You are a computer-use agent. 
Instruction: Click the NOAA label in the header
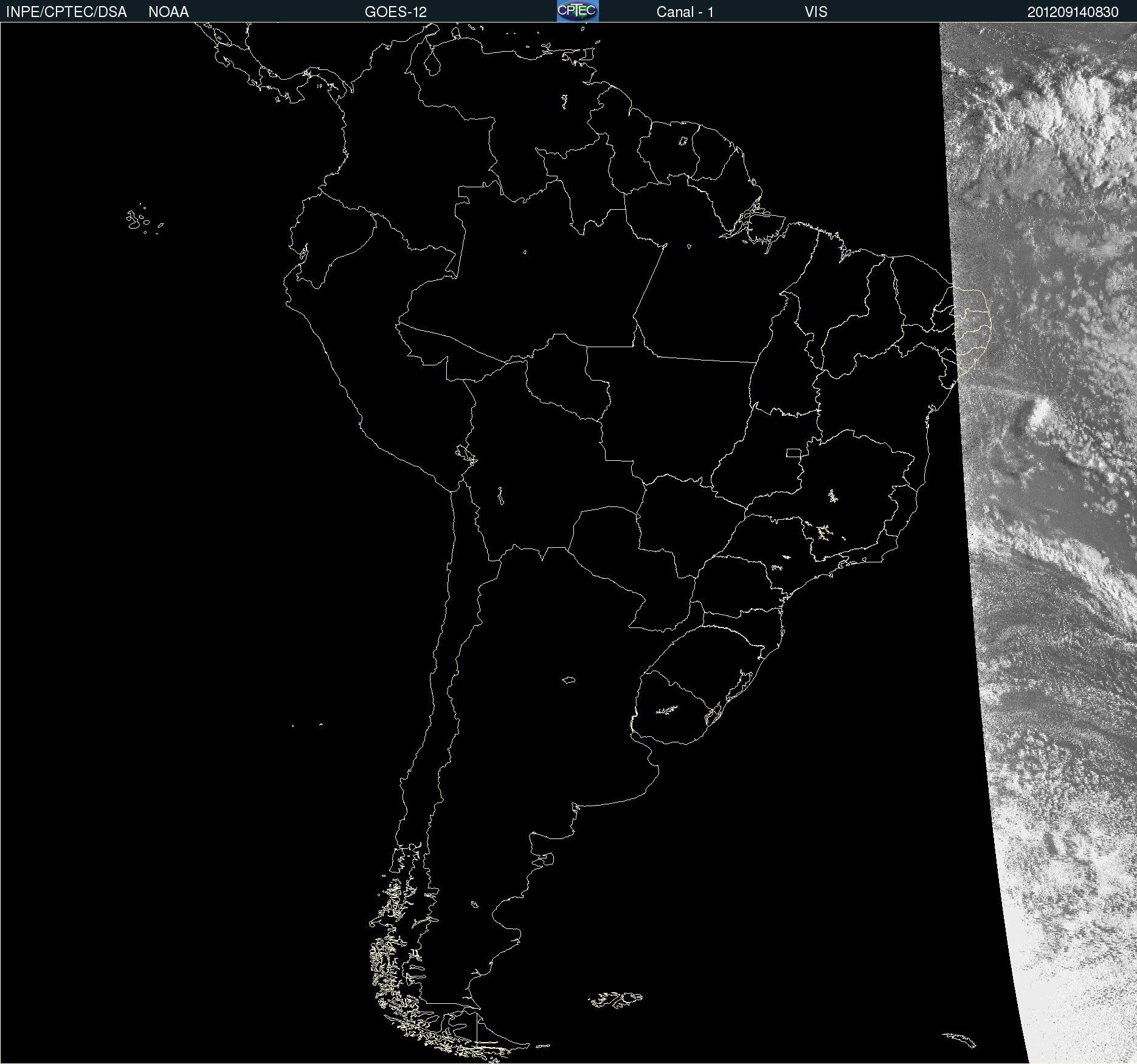pos(168,12)
